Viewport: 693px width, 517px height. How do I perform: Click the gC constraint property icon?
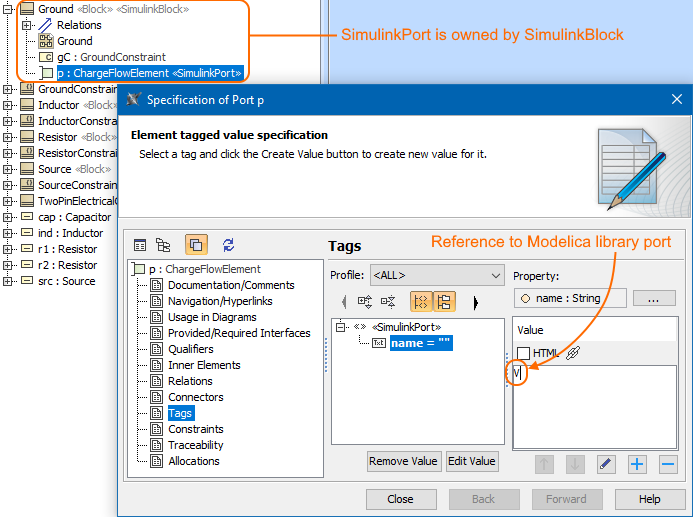(x=46, y=57)
